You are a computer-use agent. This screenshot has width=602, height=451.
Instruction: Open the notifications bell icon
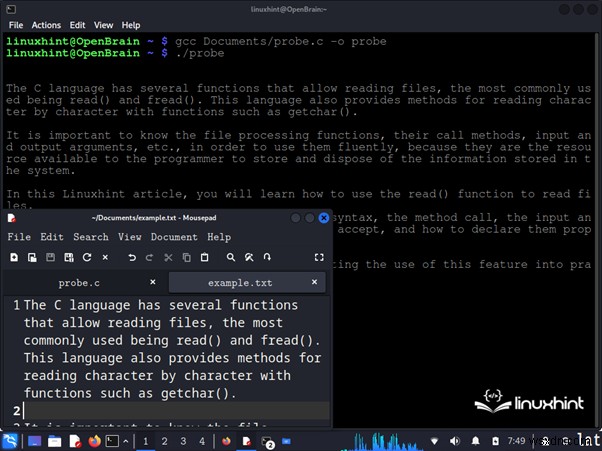click(x=475, y=441)
